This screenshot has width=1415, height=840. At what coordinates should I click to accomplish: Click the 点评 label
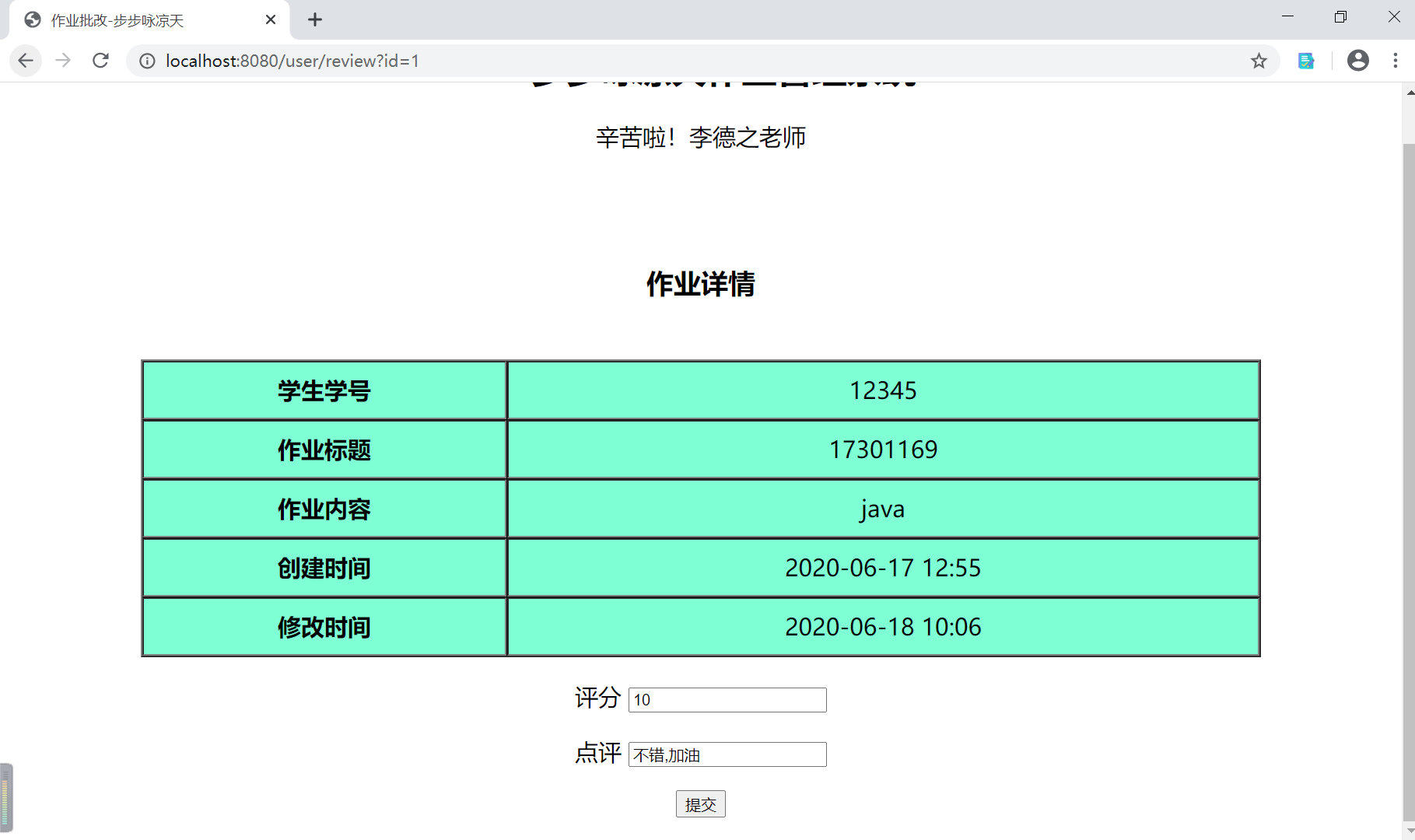(x=597, y=752)
